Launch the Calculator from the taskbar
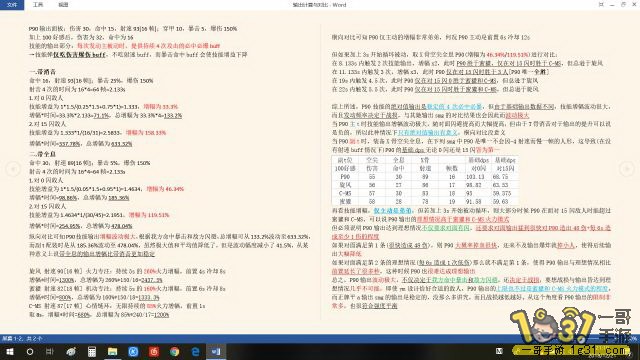Screen dimensions: 640x360 coord(92,351)
